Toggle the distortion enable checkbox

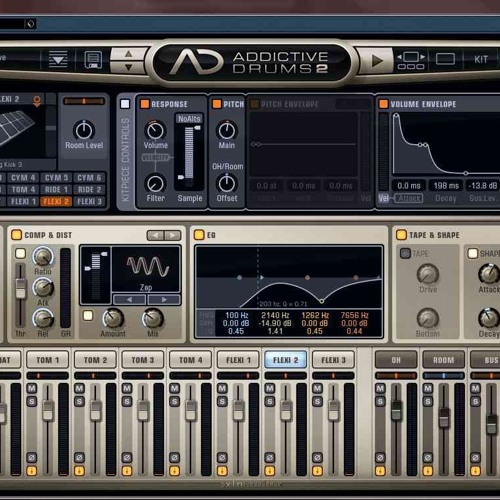coord(88,315)
